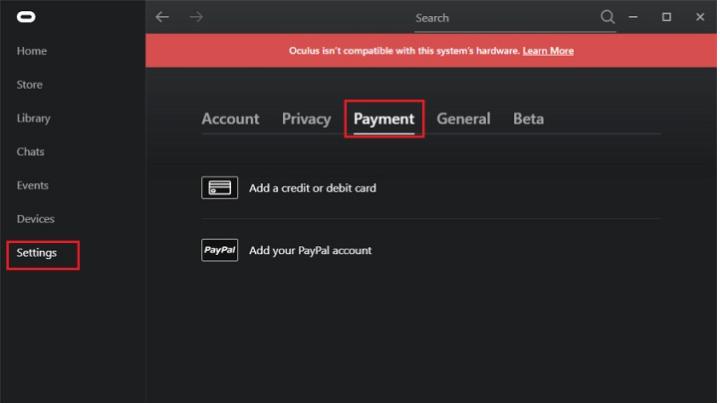
Task: Open the Account settings tab
Action: 230,119
